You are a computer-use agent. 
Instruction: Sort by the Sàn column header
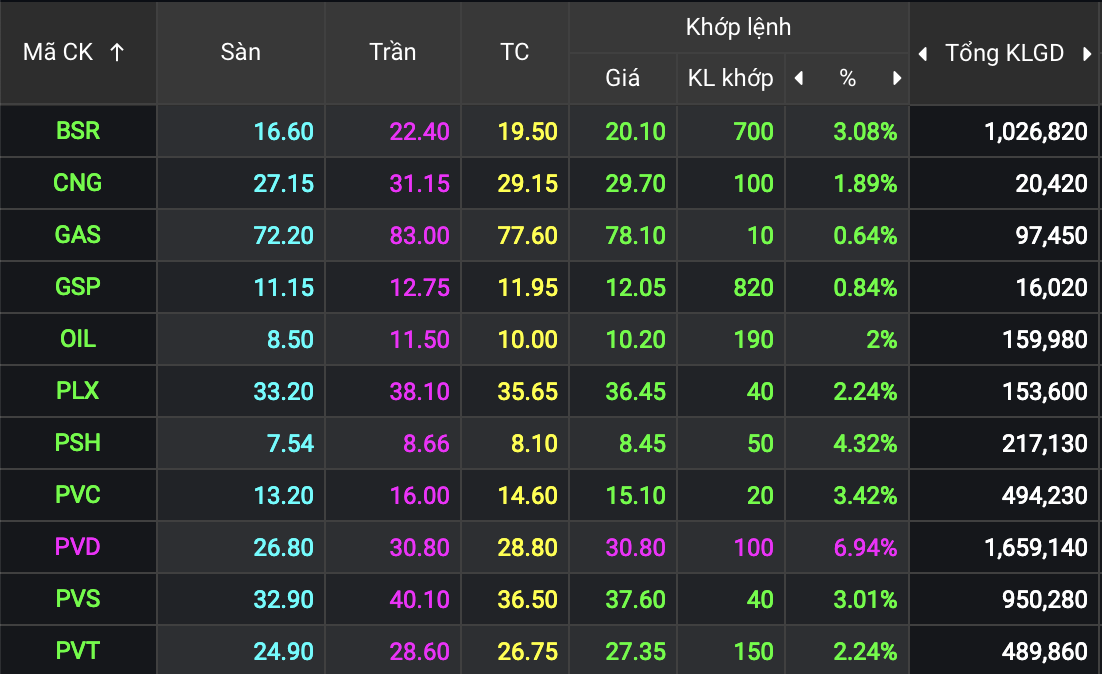(x=240, y=53)
